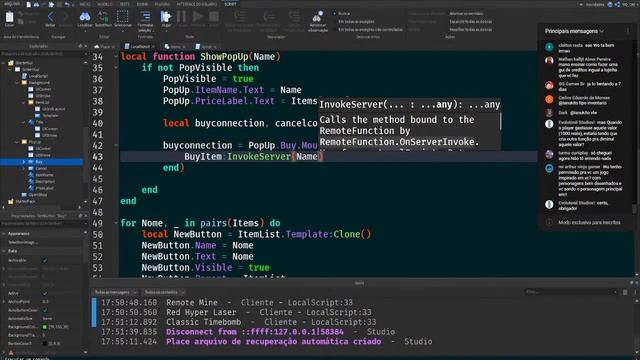This screenshot has height=360, width=640.
Task: Click the Substituir replace icon
Action: [x=103, y=17]
